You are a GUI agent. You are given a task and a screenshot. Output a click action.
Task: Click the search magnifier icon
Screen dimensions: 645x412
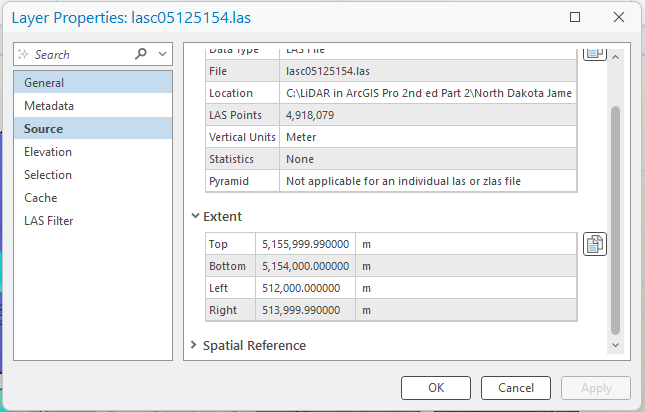pos(141,54)
